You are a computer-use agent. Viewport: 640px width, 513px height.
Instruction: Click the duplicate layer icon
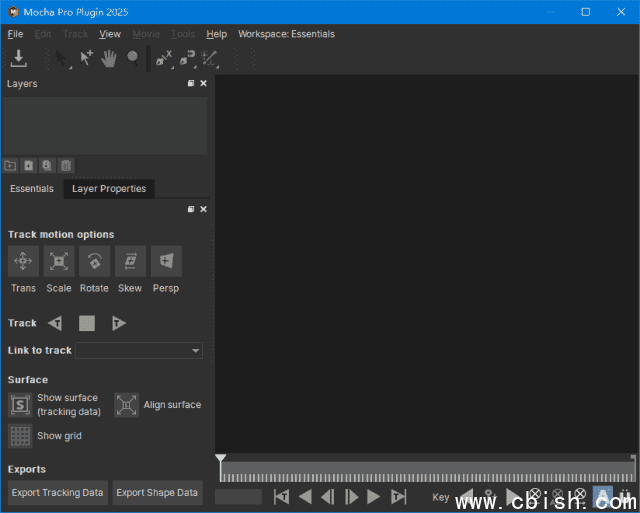tap(47, 166)
